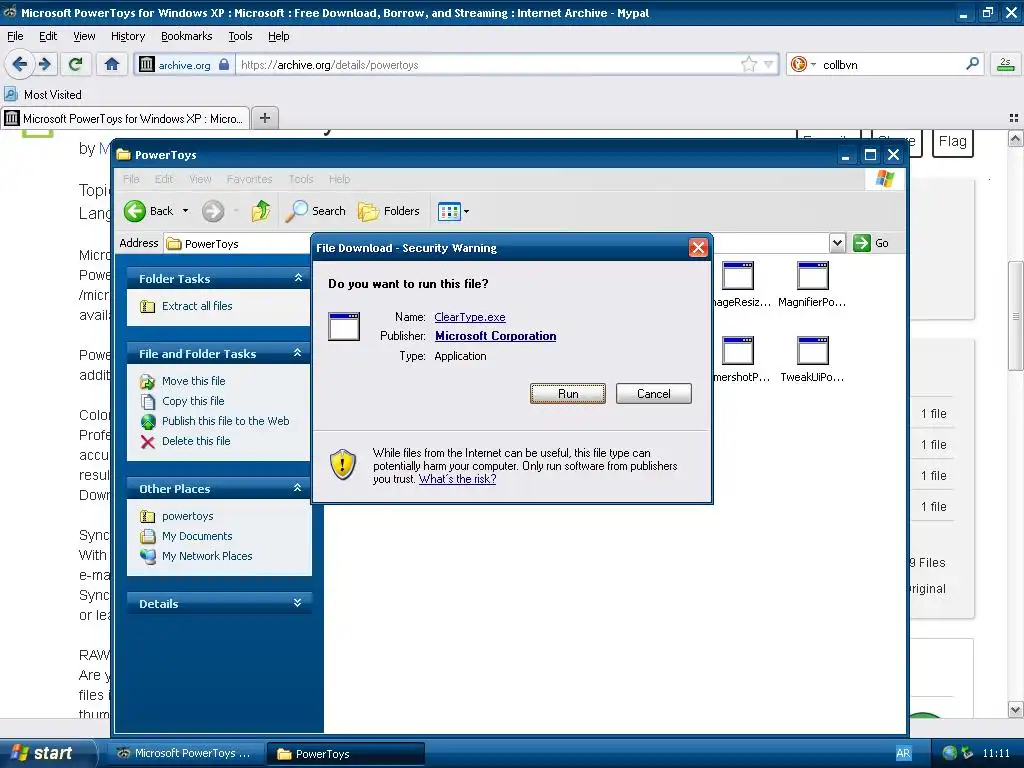Open the URL history dropdown arrow
Image resolution: width=1024 pixels, height=768 pixels.
pos(769,64)
